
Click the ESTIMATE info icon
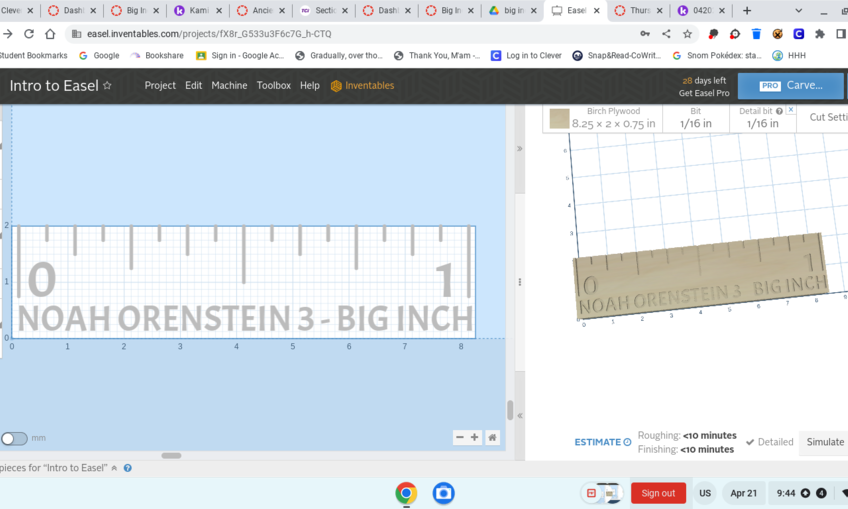(627, 442)
